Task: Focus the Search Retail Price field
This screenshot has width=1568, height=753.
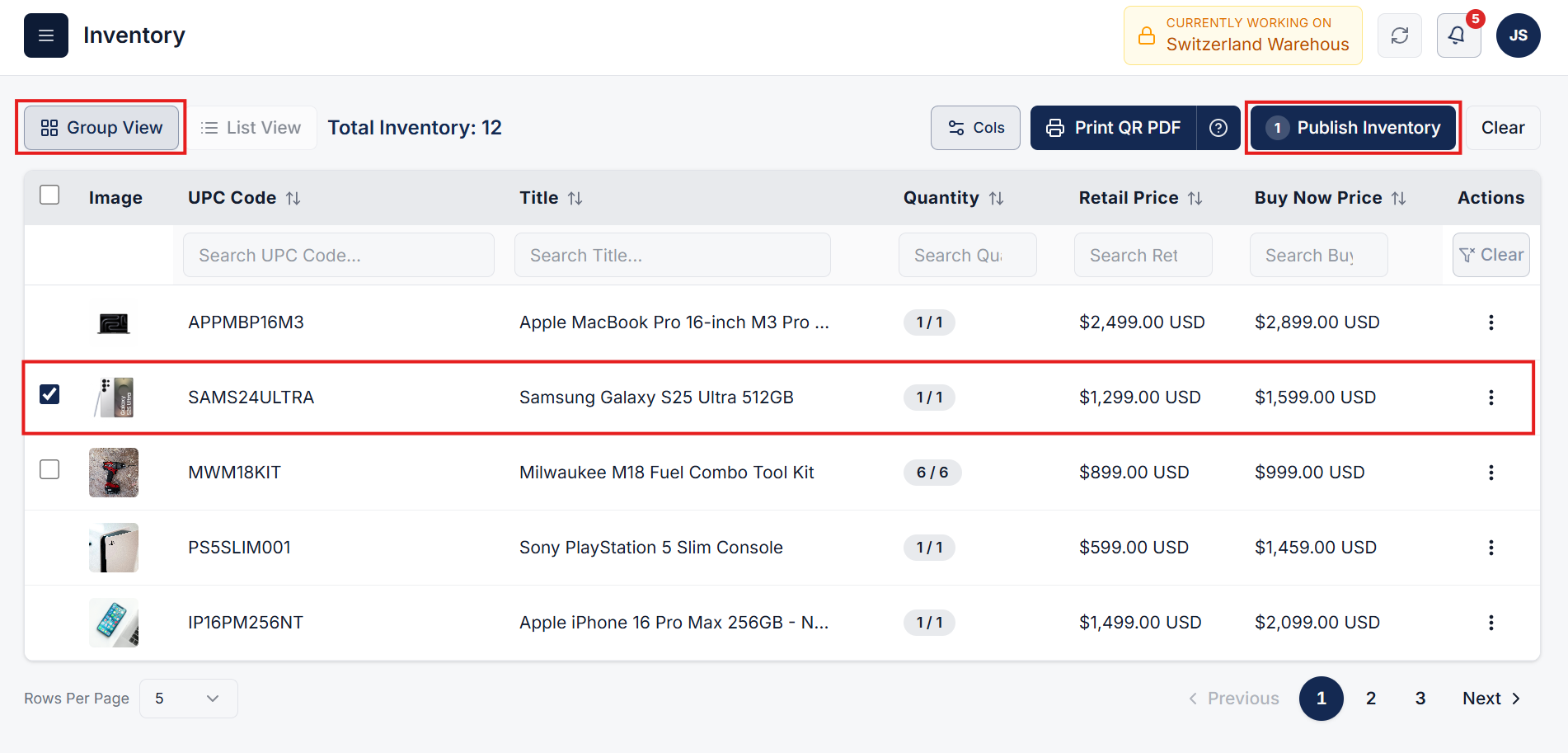Action: pos(1143,255)
